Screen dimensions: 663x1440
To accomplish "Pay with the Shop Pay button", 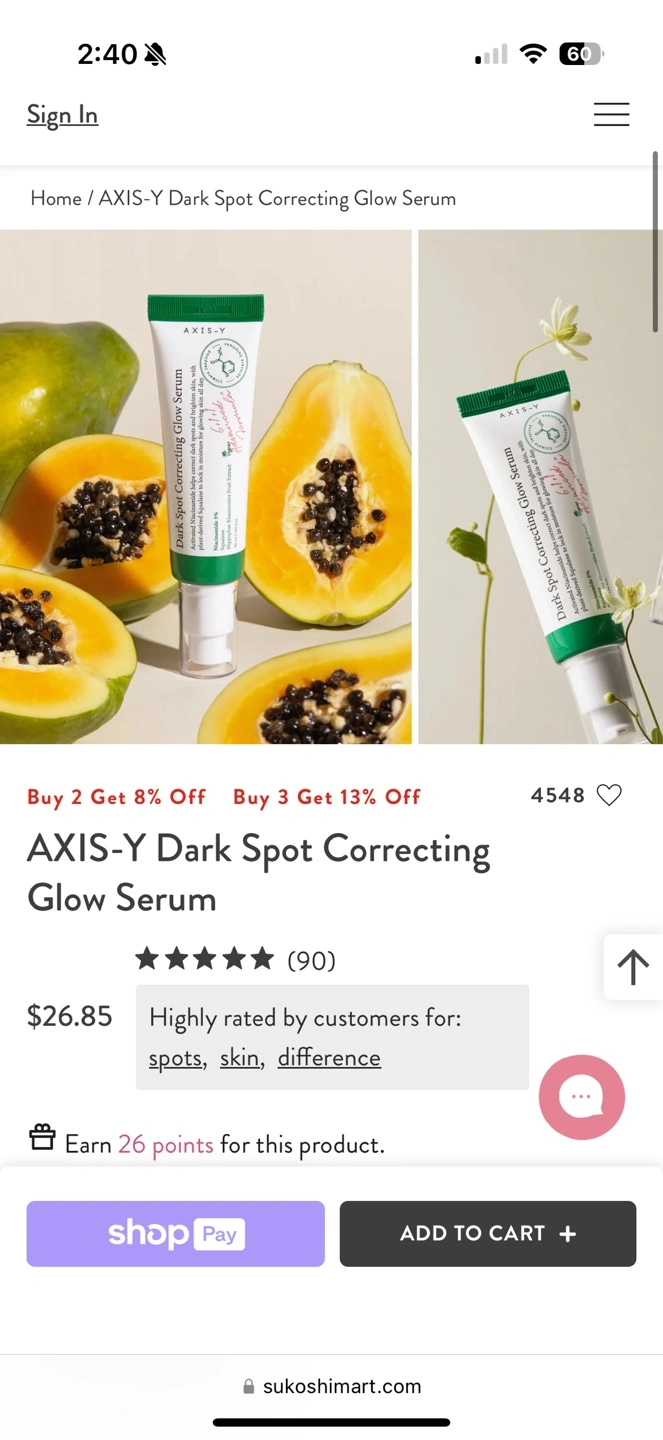I will [x=176, y=1234].
